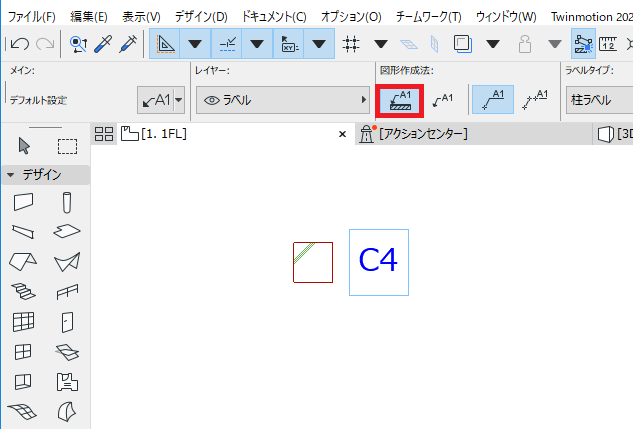Select the Find and Select magnifier icon

point(78,44)
